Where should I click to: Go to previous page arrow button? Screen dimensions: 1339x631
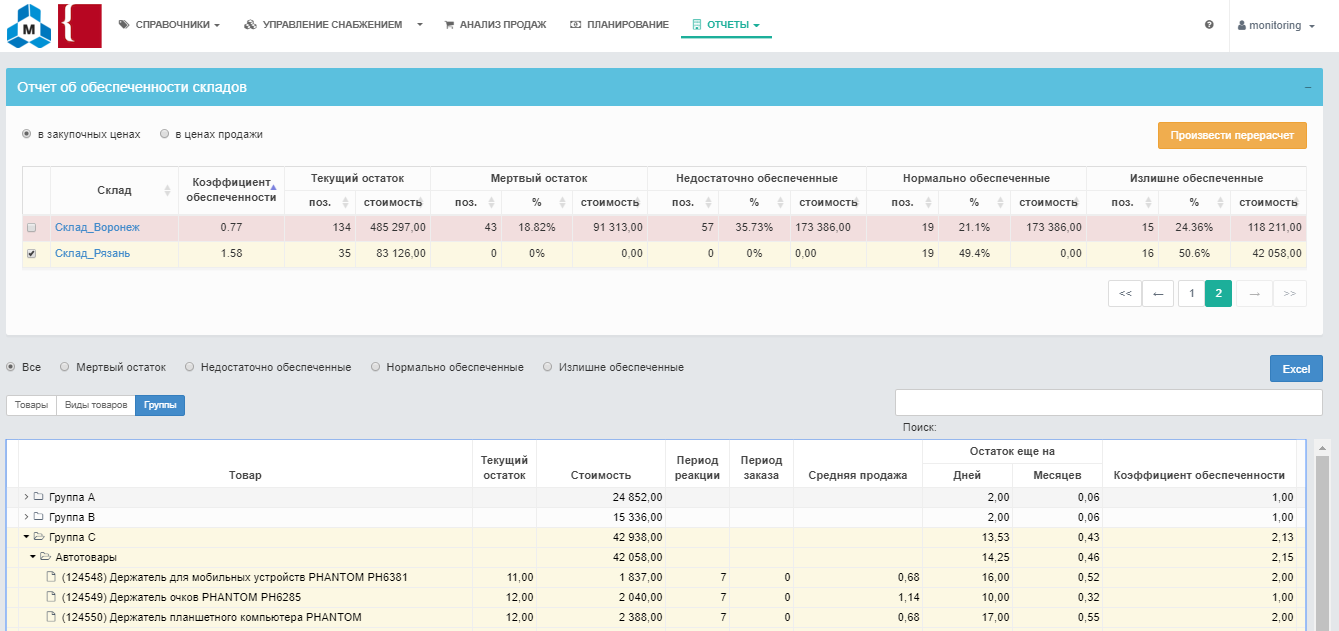(x=1158, y=294)
